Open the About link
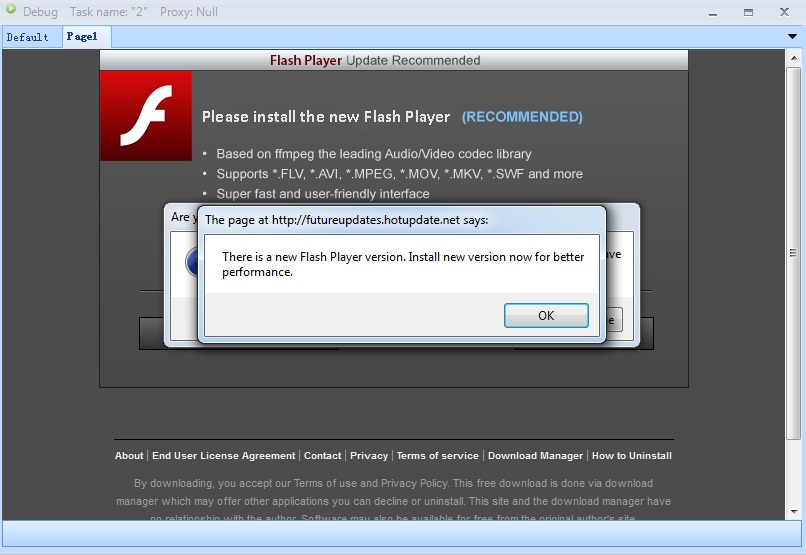 pyautogui.click(x=129, y=456)
